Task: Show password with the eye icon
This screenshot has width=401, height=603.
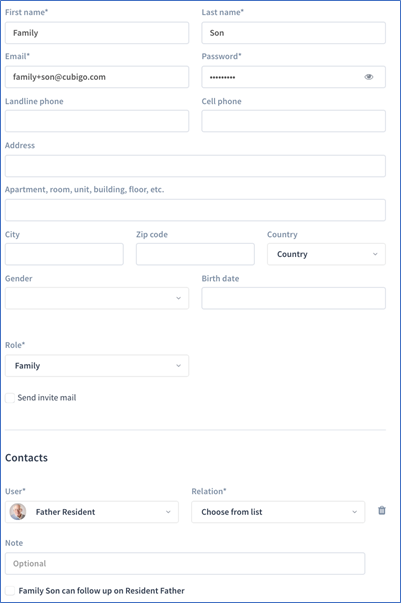Action: pyautogui.click(x=368, y=77)
